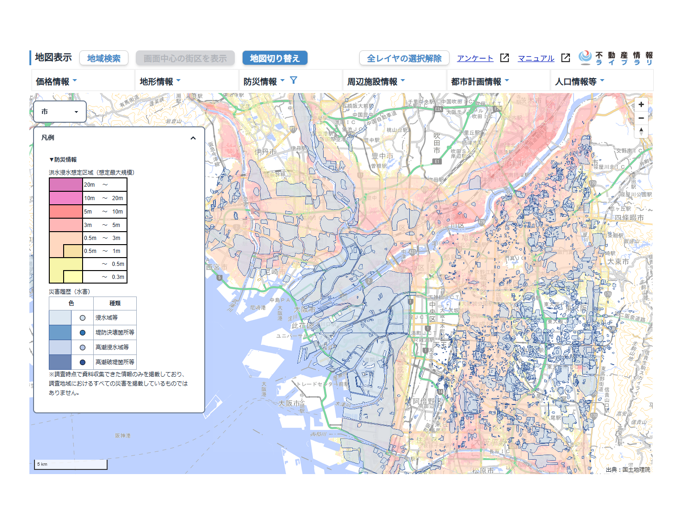Click 全レイヤの選択解除 button

coord(404,59)
